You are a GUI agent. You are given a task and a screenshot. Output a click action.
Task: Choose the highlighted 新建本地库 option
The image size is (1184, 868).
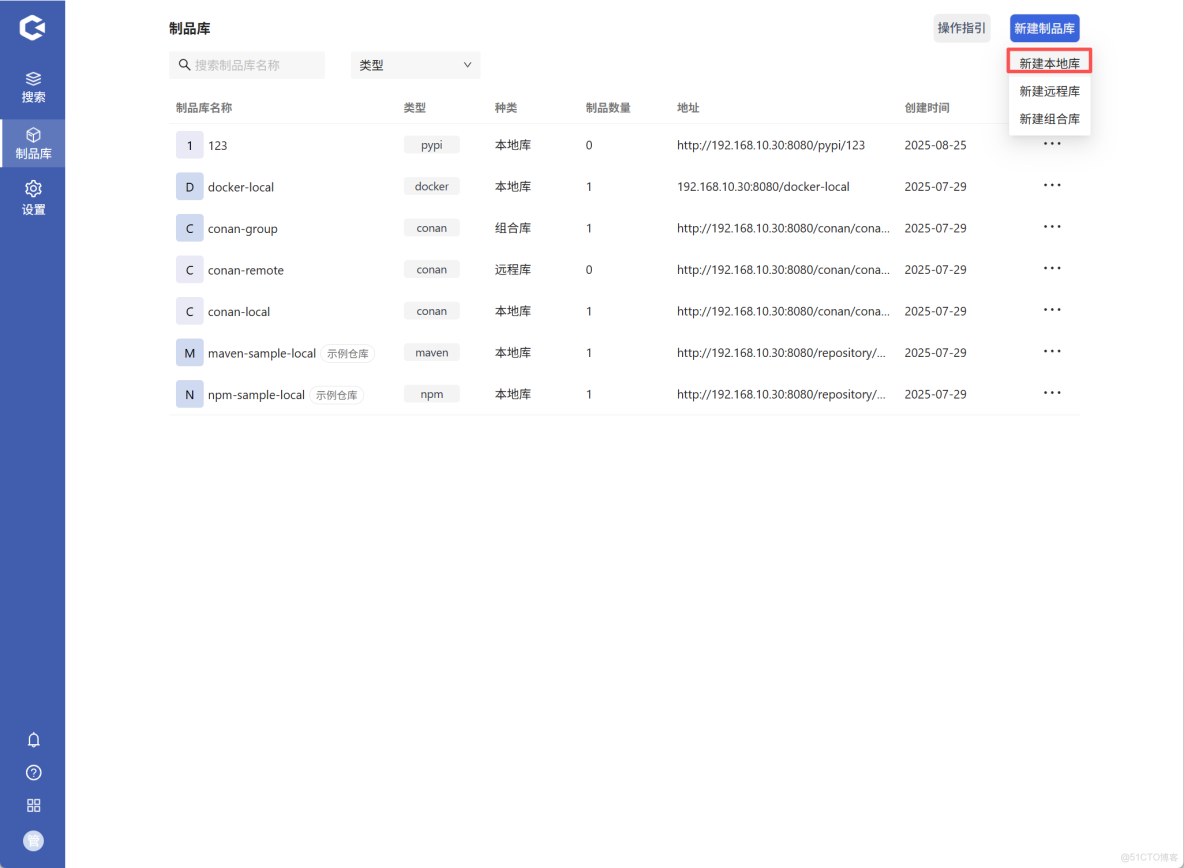click(1049, 61)
